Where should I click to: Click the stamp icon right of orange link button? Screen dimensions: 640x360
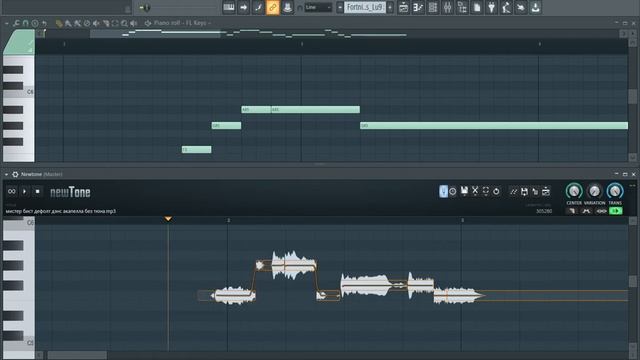click(x=287, y=7)
